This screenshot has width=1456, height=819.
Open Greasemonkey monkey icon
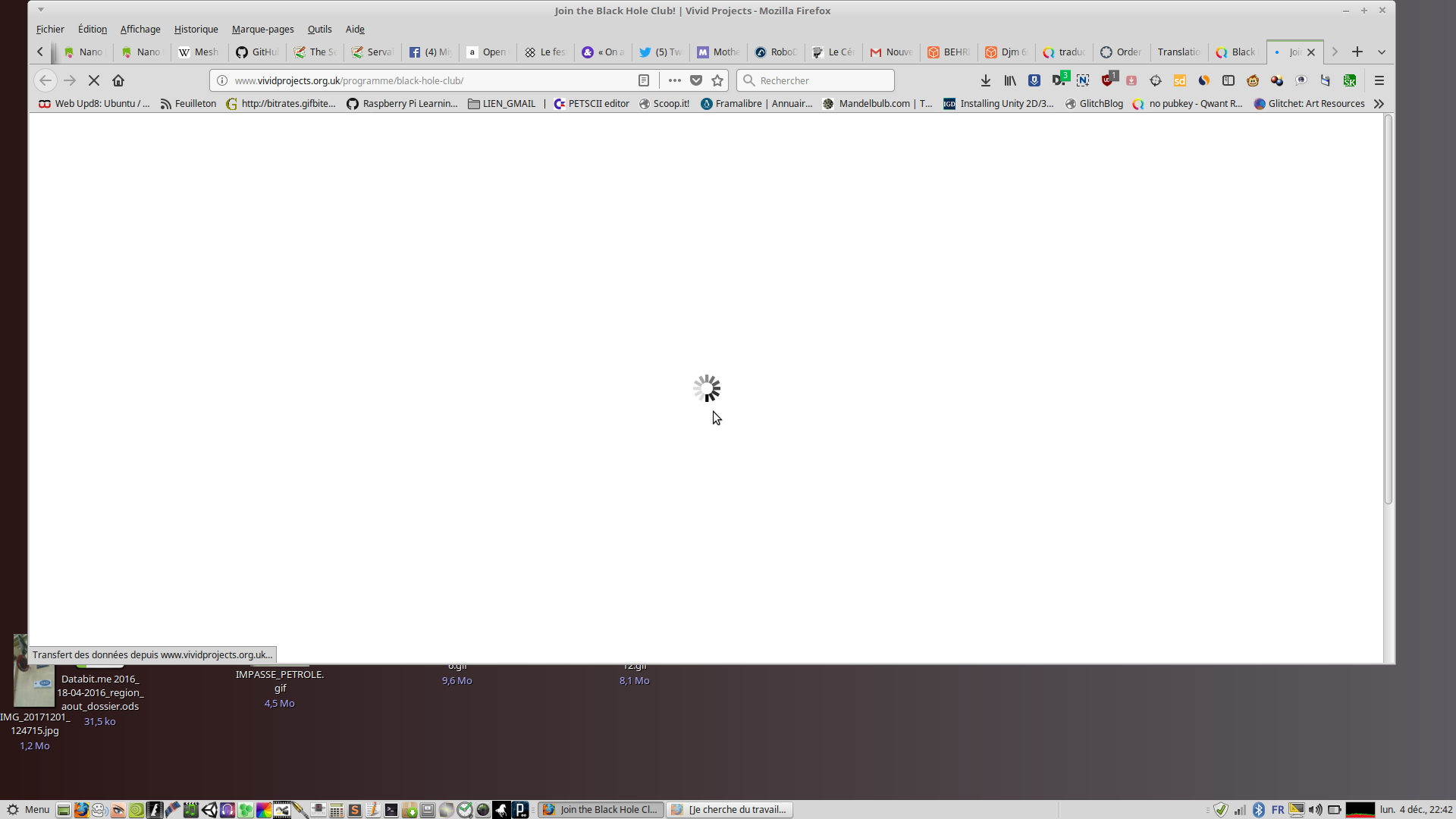tap(1253, 80)
